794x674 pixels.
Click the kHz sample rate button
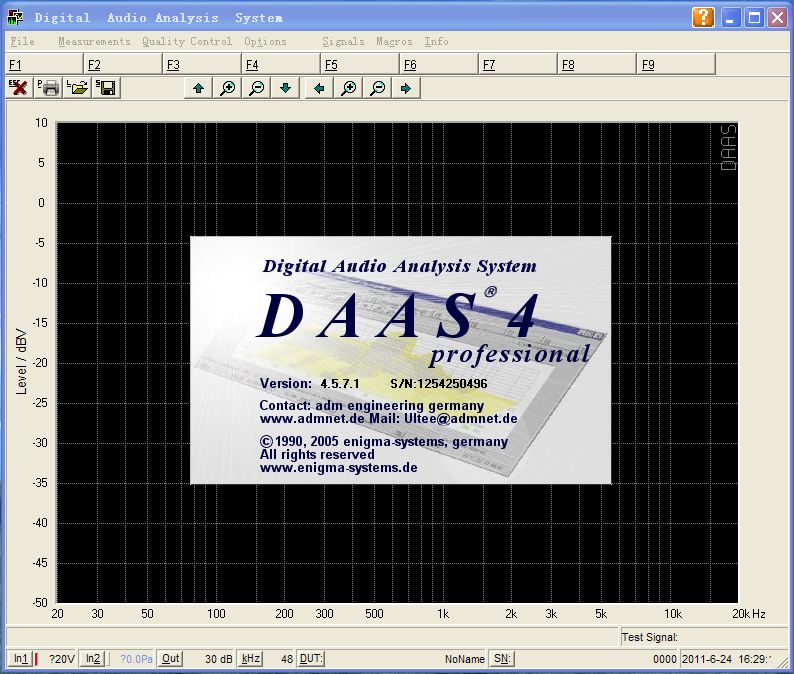pyautogui.click(x=251, y=659)
